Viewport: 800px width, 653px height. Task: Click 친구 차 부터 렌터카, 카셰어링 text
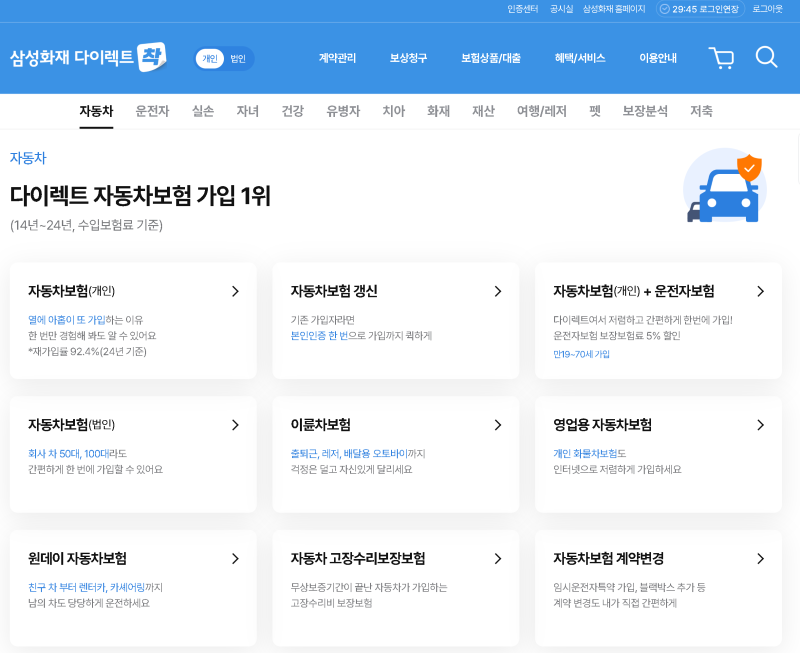point(86,587)
